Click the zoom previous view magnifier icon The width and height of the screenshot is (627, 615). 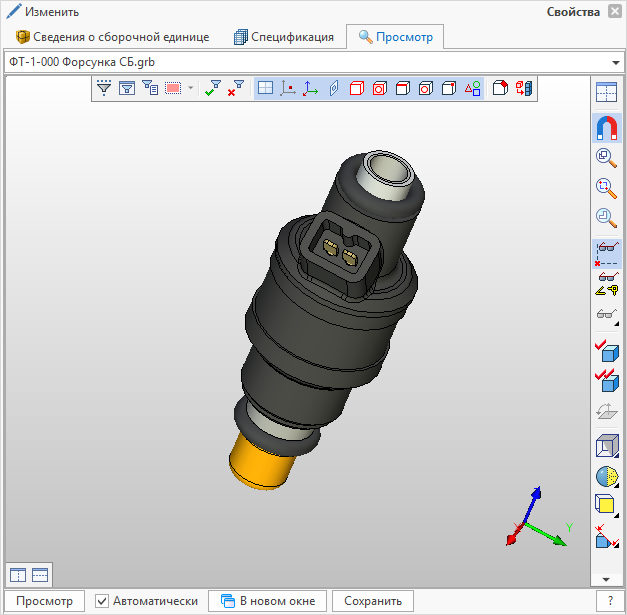pyautogui.click(x=607, y=218)
